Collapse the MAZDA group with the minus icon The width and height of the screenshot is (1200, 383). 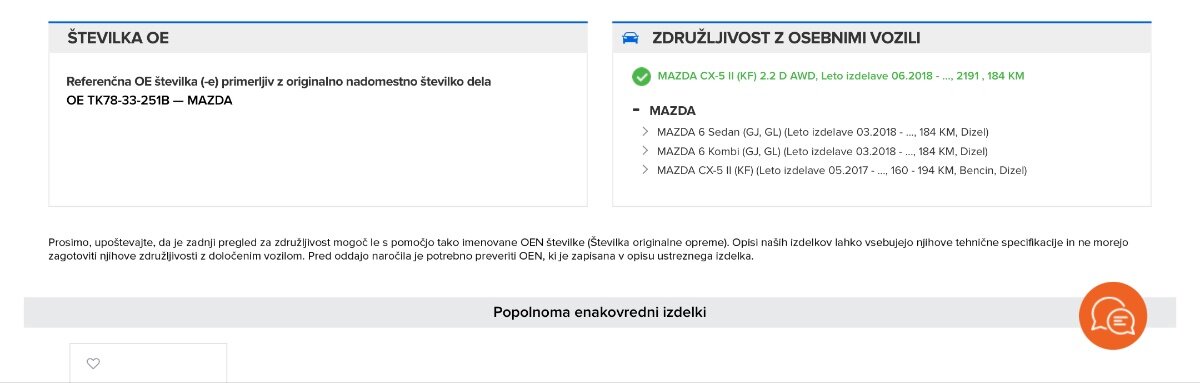(x=636, y=110)
